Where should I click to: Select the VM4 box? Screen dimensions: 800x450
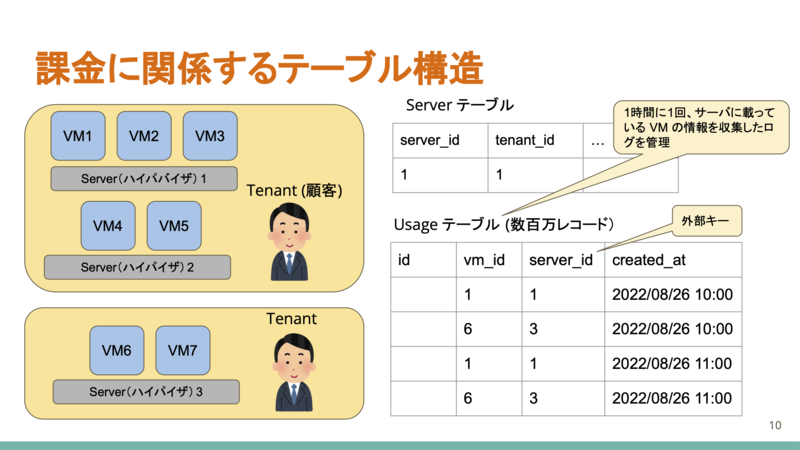click(x=108, y=226)
